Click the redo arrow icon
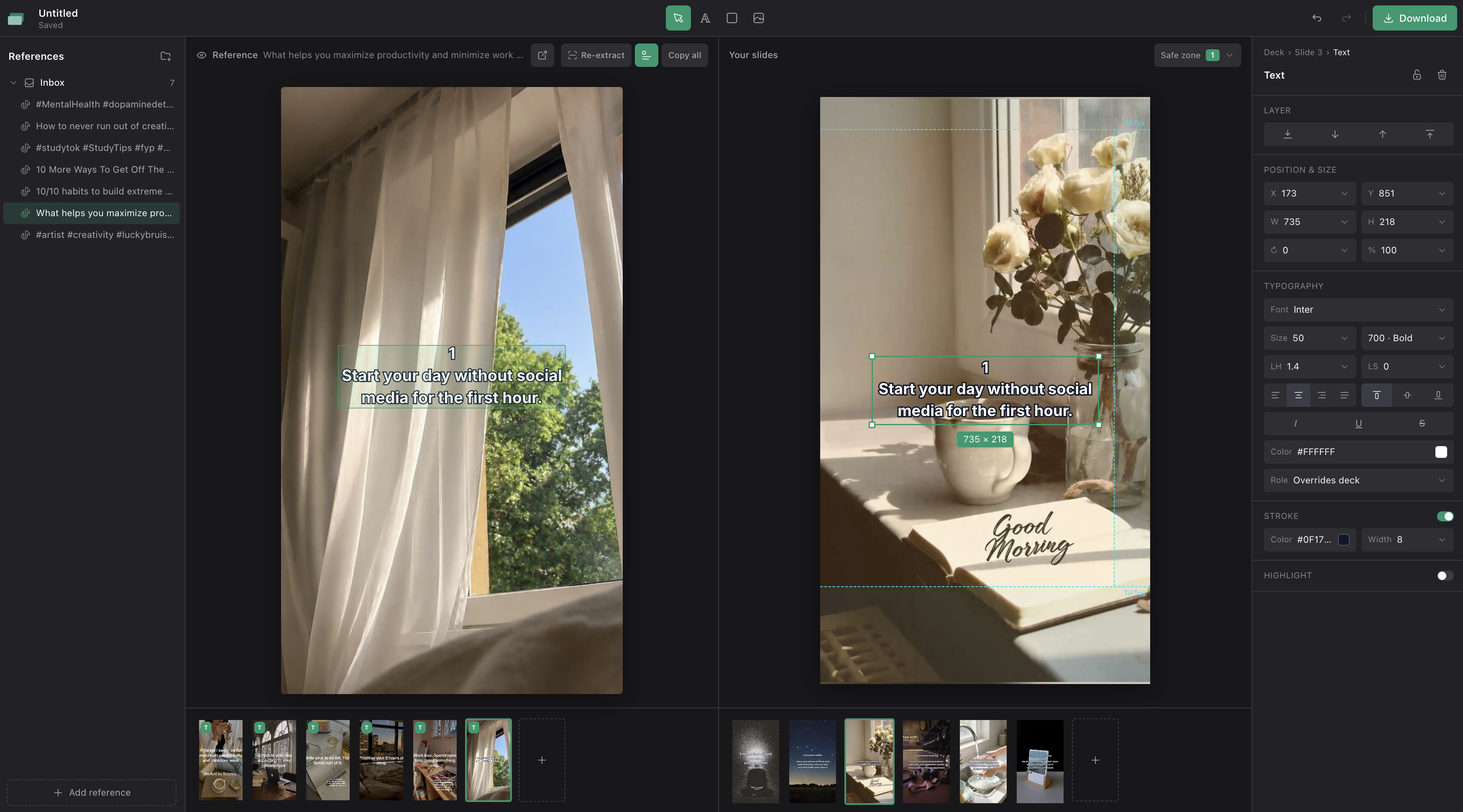Screen dimensions: 1463x812 click(1346, 18)
